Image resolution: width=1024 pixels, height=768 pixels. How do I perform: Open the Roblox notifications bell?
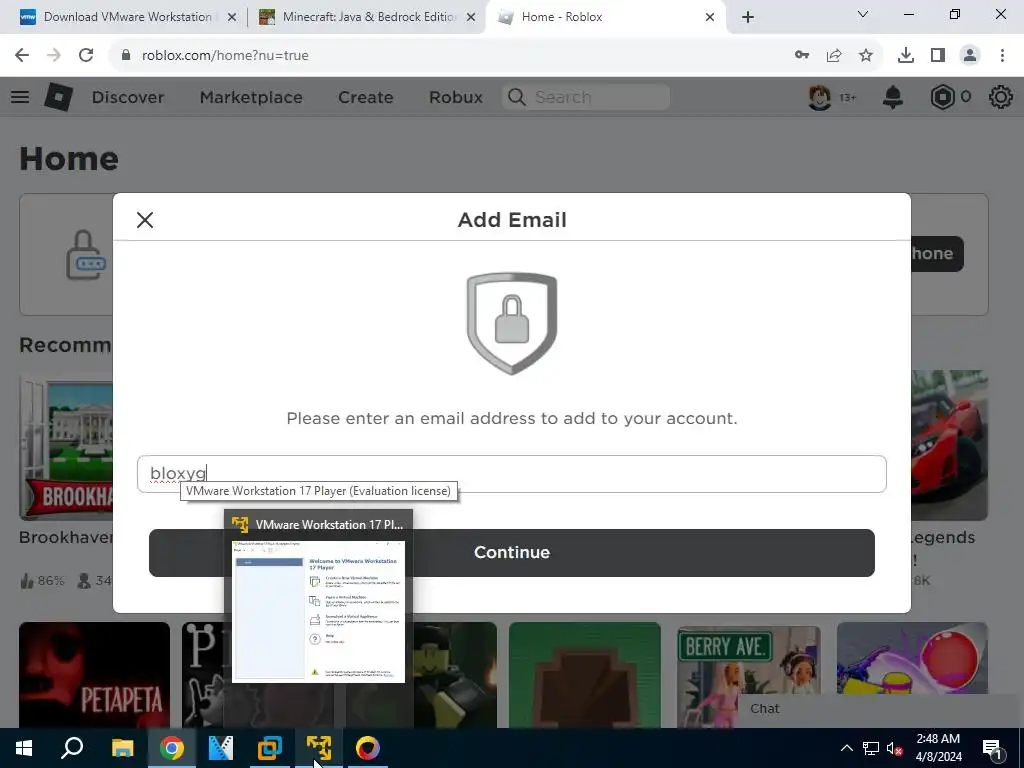893,97
